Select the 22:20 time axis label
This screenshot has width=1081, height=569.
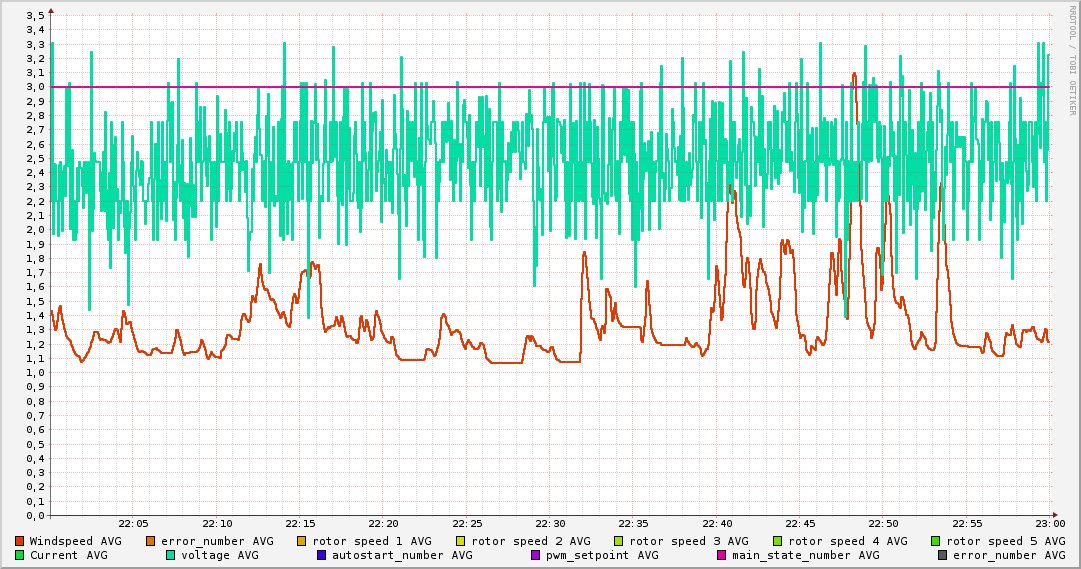coord(384,524)
